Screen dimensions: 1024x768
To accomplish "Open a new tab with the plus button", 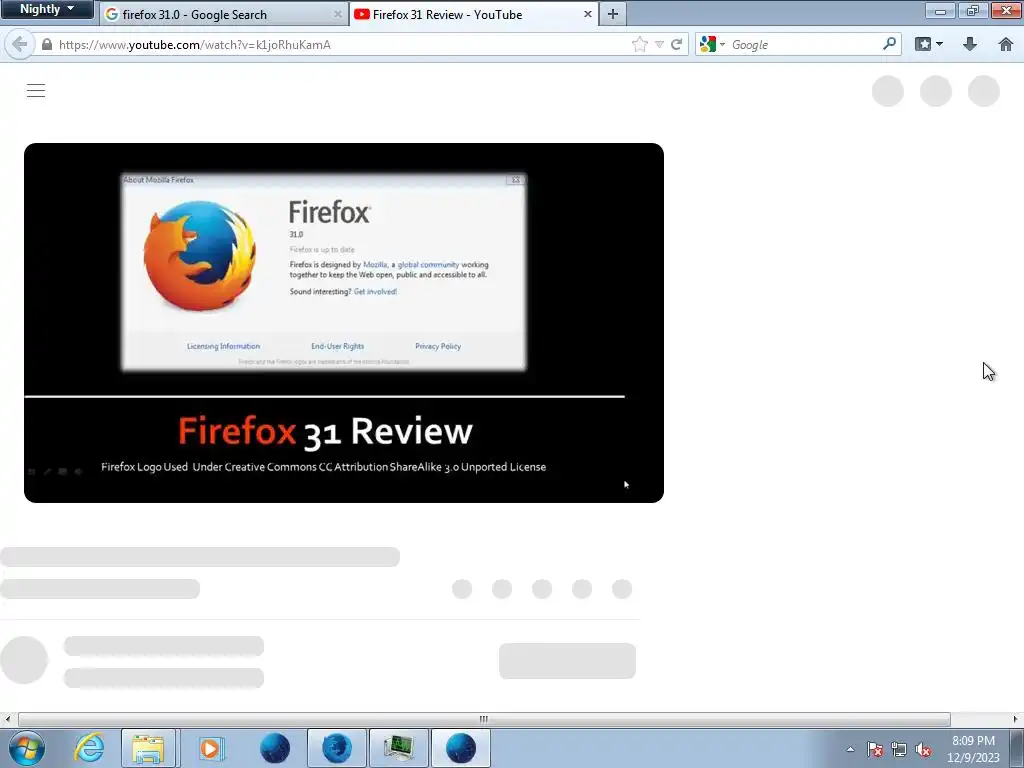I will tap(613, 14).
